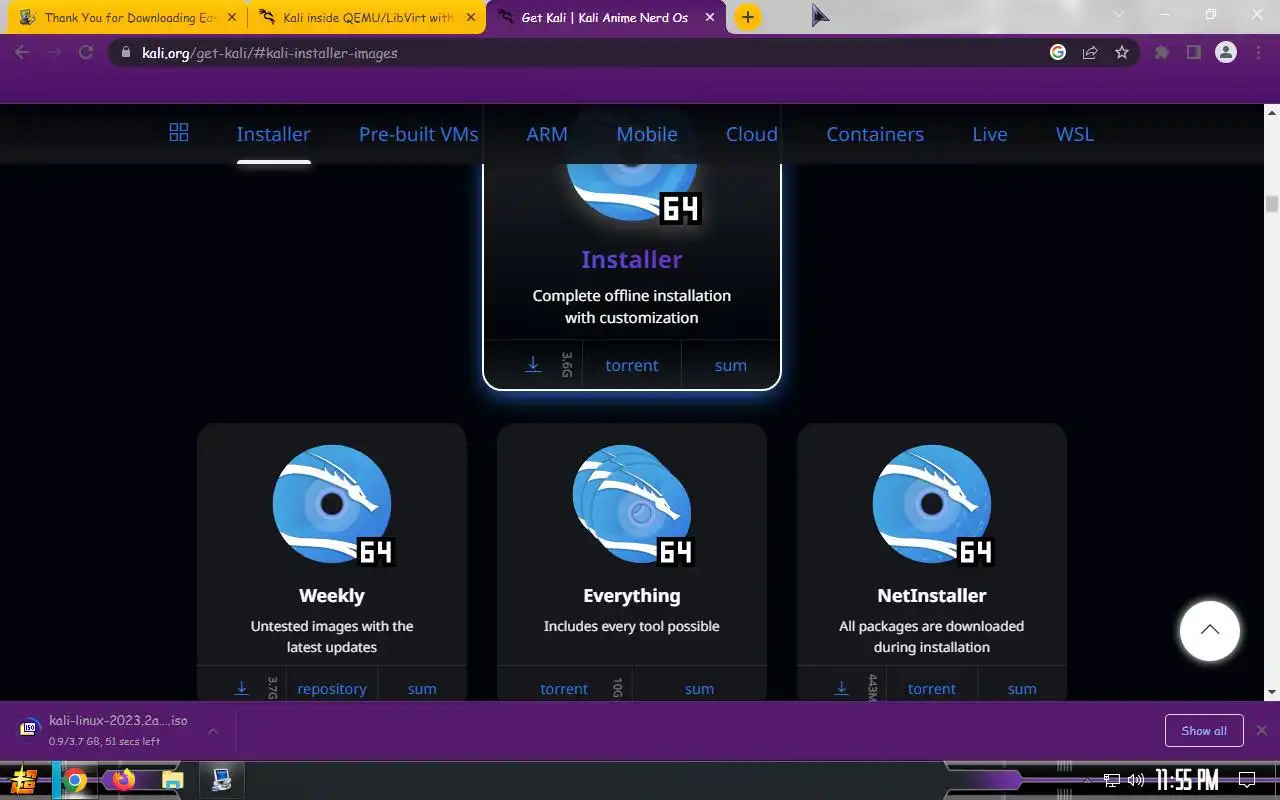Open the Live nav tab
Screen dimensions: 1280x800
click(x=990, y=134)
